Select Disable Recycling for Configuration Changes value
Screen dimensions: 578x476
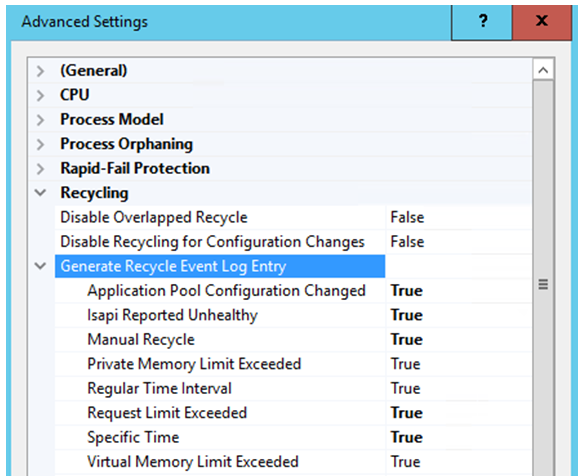pyautogui.click(x=459, y=242)
